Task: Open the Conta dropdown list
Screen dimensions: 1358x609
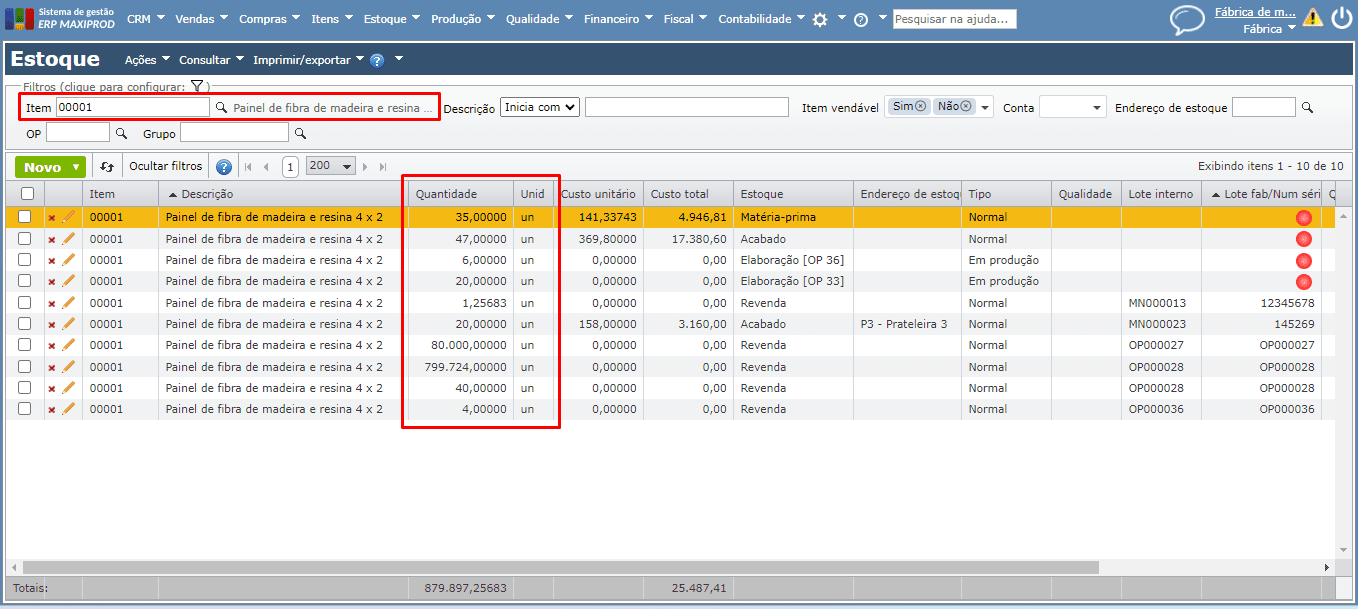Action: click(x=1072, y=108)
